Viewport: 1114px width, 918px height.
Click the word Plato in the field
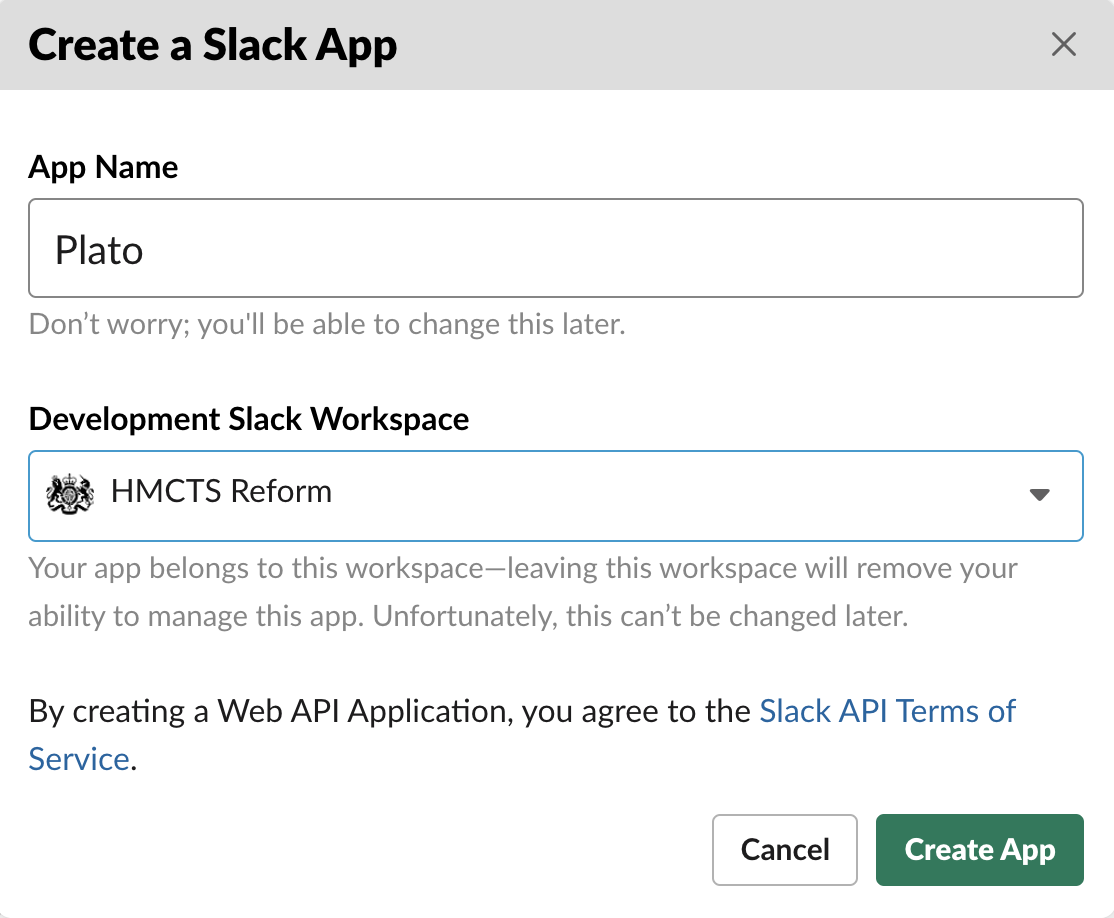99,250
